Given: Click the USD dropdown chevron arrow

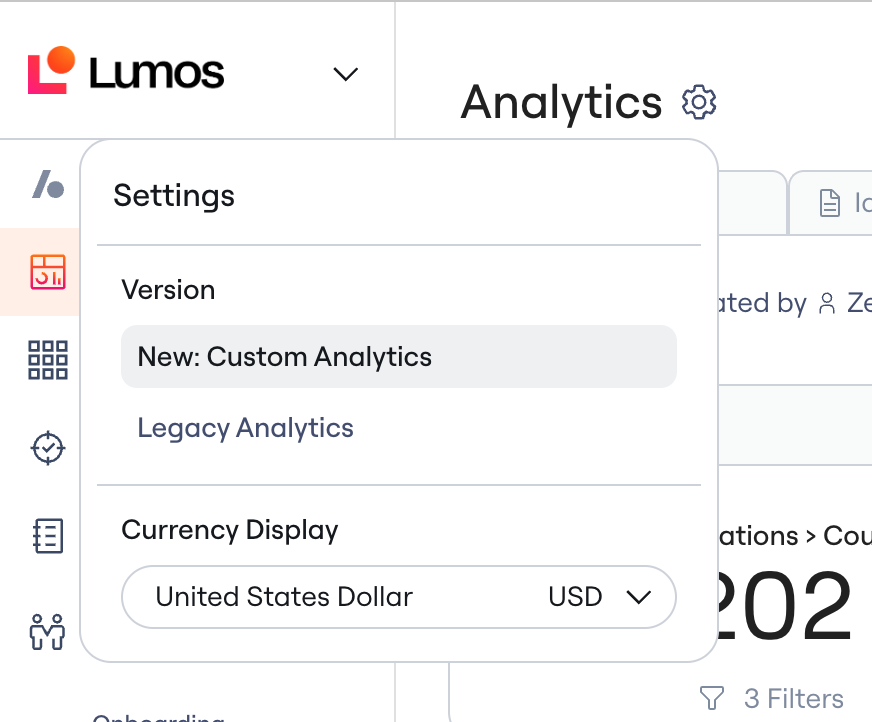Looking at the screenshot, I should [x=638, y=597].
